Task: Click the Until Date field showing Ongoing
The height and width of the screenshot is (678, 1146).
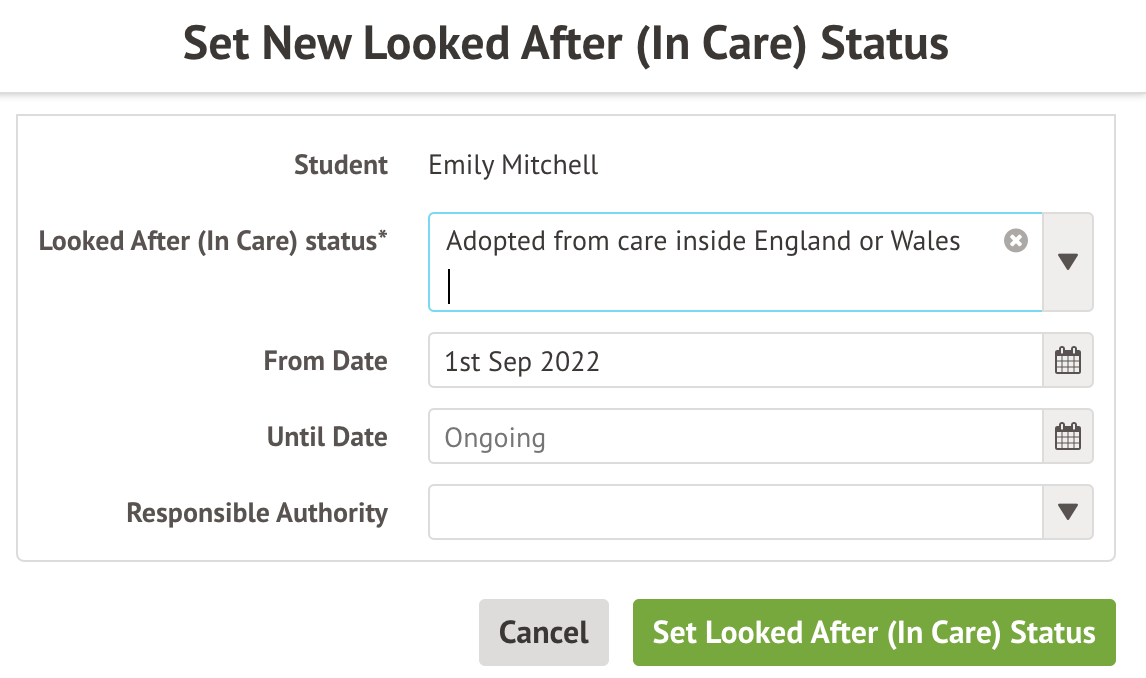Action: coord(735,437)
